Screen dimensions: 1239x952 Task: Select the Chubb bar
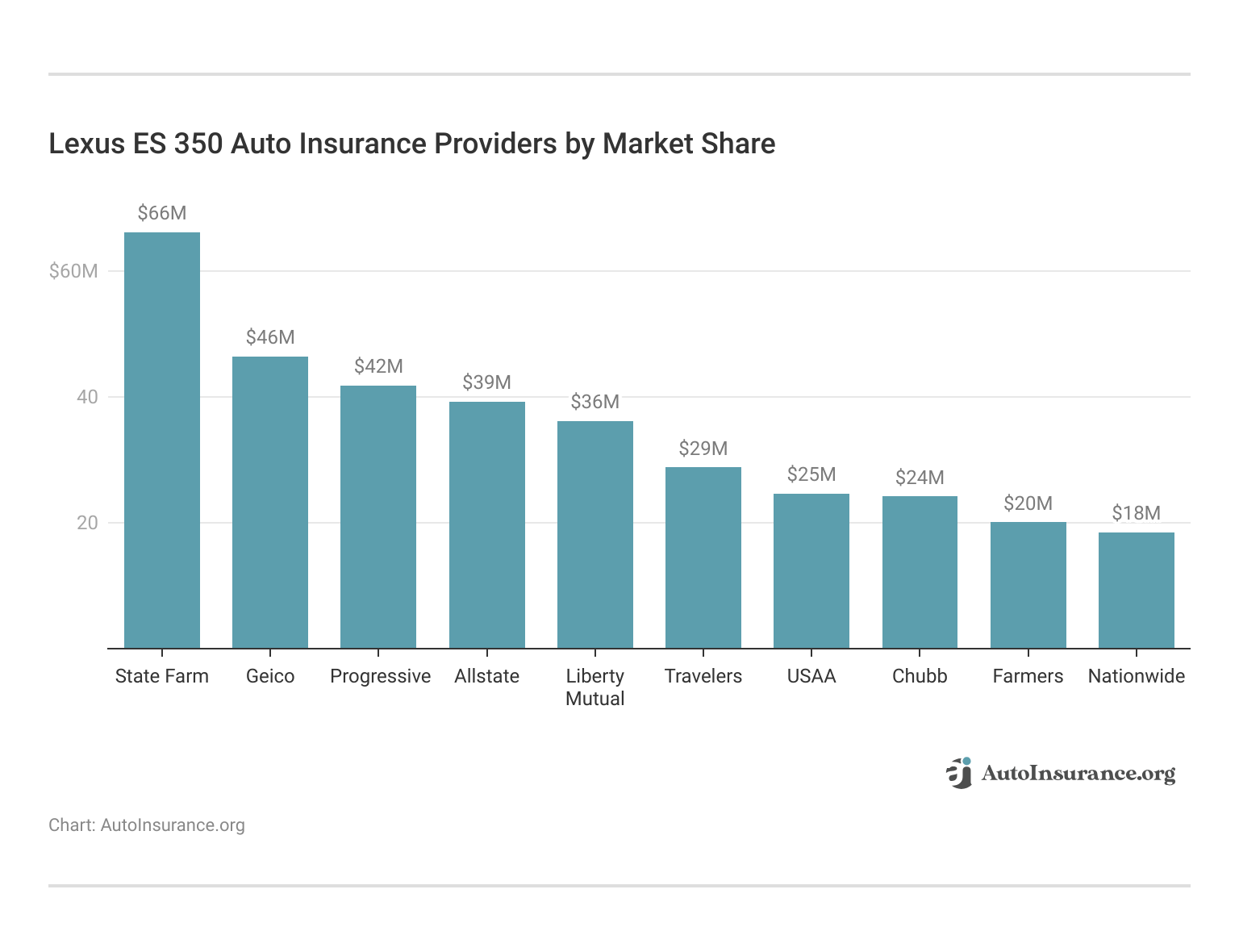point(920,572)
